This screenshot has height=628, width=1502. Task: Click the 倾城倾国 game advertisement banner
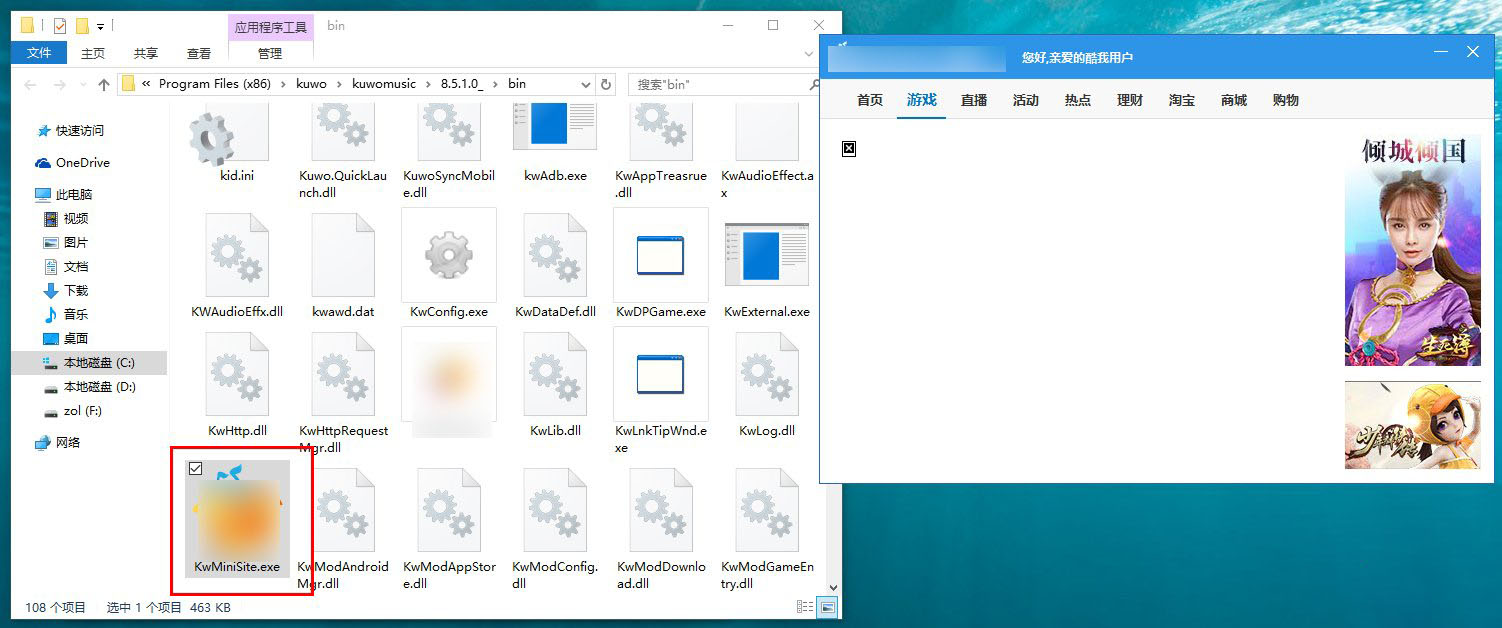click(1412, 250)
